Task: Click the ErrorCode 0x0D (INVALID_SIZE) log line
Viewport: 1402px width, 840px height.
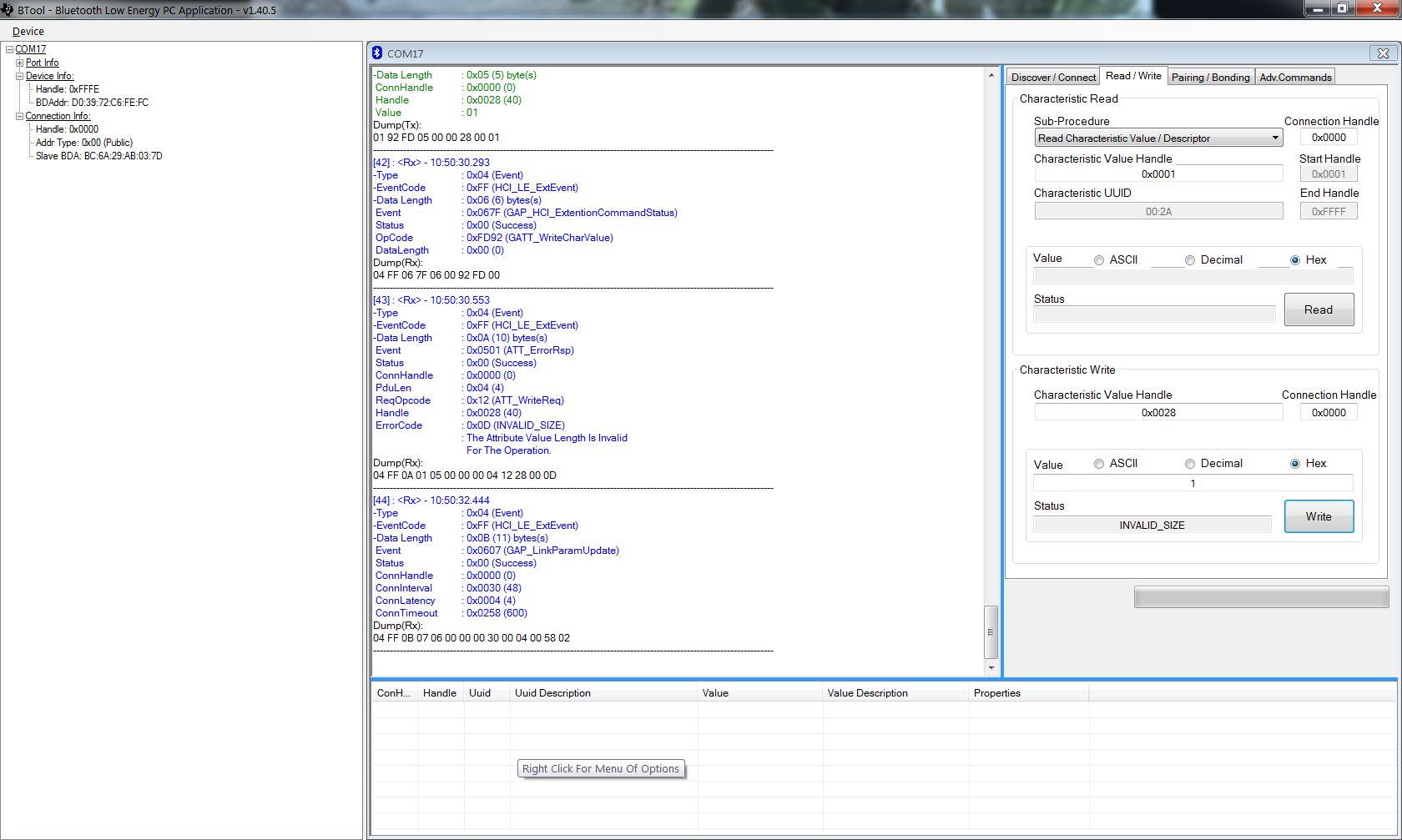Action: point(470,425)
